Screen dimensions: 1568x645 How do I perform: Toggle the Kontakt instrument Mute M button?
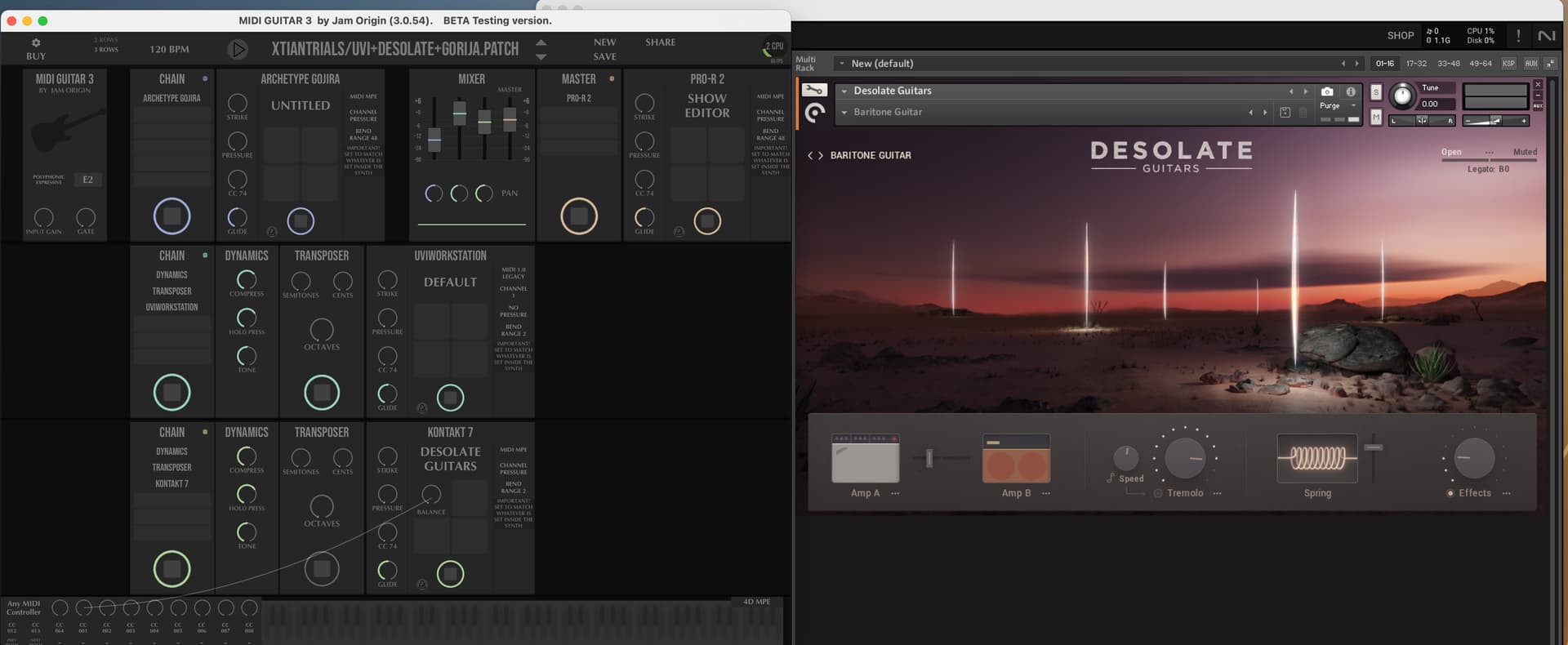[x=1376, y=118]
